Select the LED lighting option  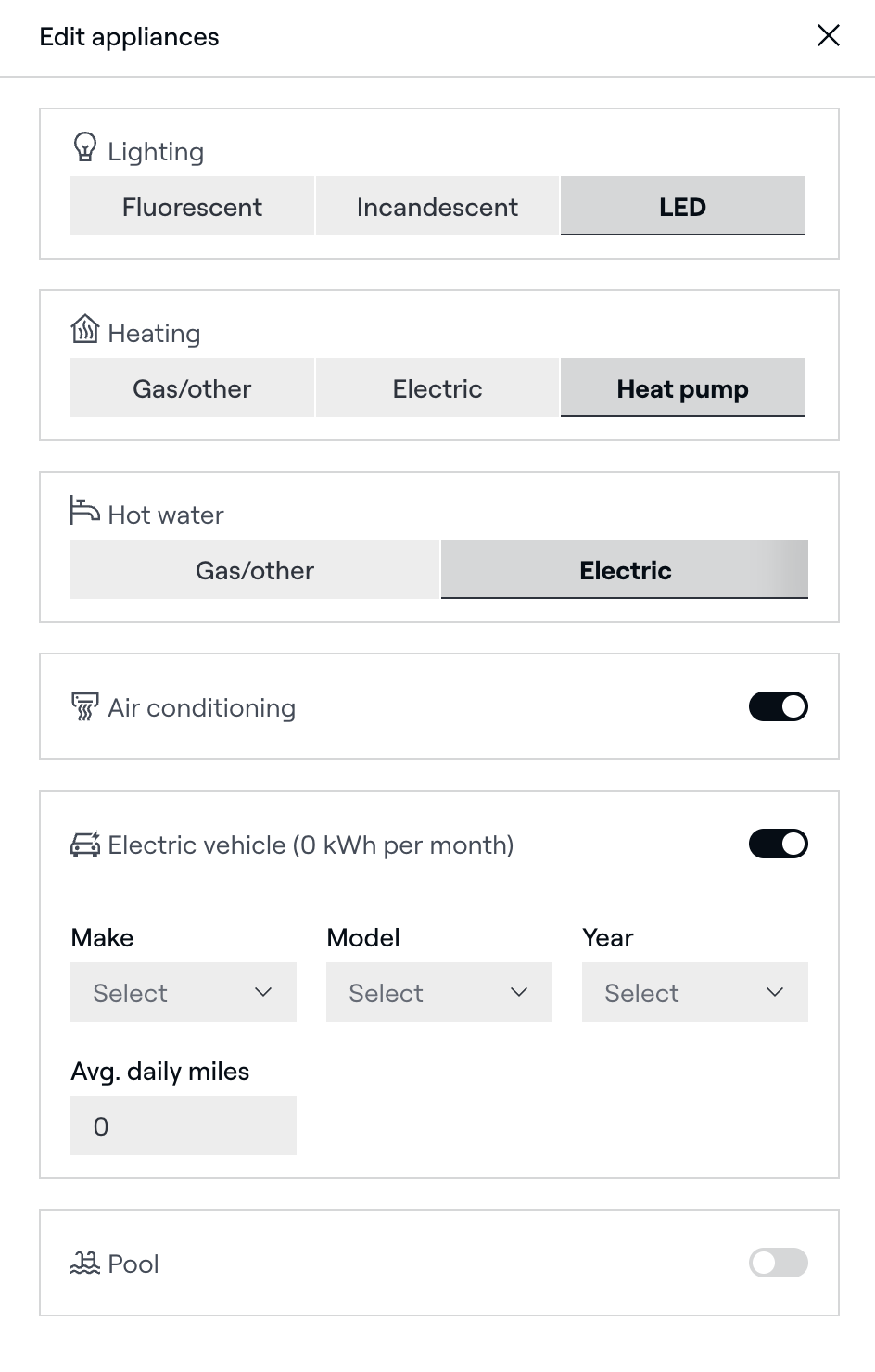pyautogui.click(x=682, y=207)
